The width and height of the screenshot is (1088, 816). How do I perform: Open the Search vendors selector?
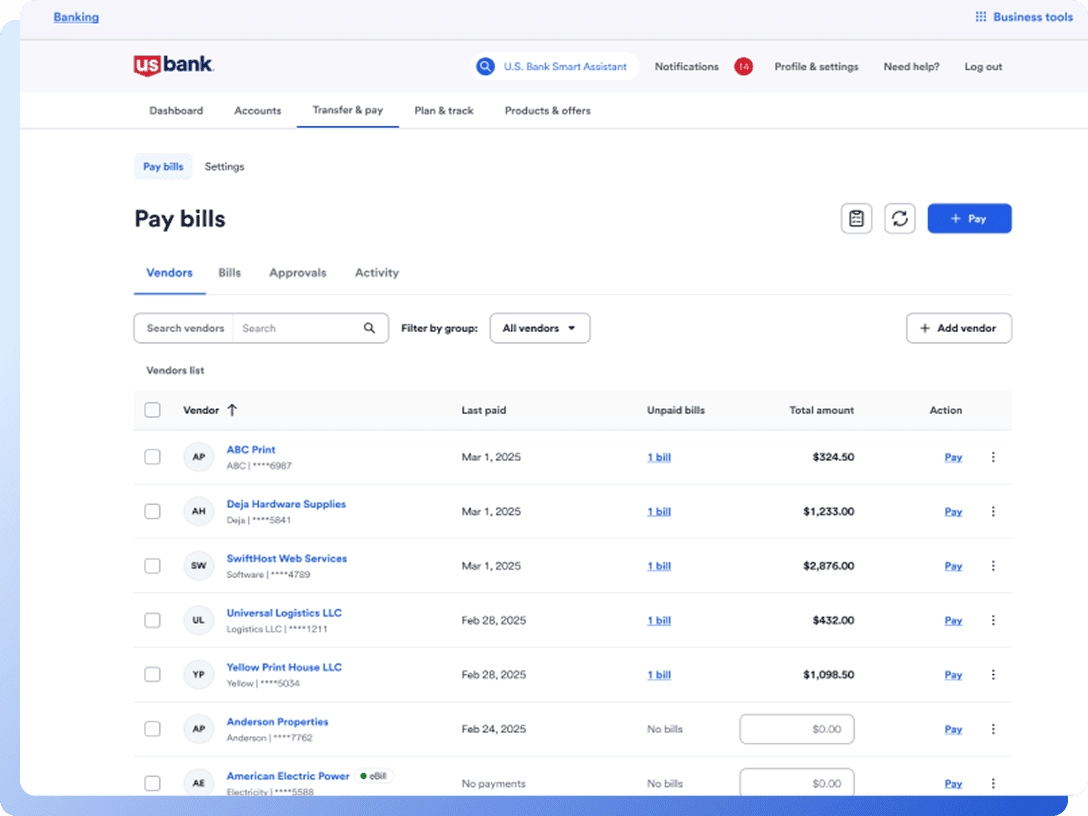point(184,328)
